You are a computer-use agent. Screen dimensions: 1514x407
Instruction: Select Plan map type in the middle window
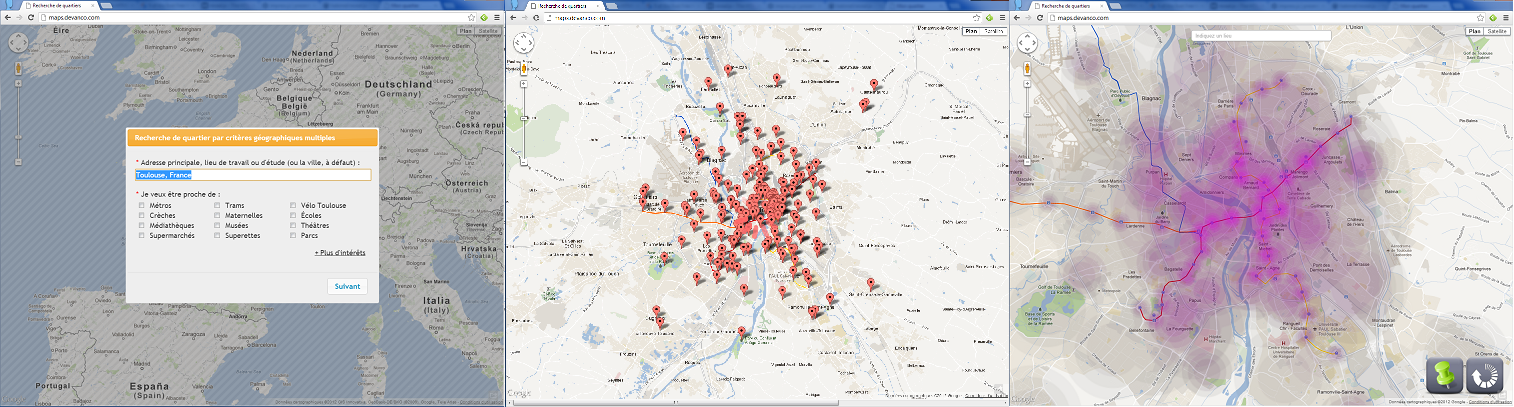click(x=970, y=32)
